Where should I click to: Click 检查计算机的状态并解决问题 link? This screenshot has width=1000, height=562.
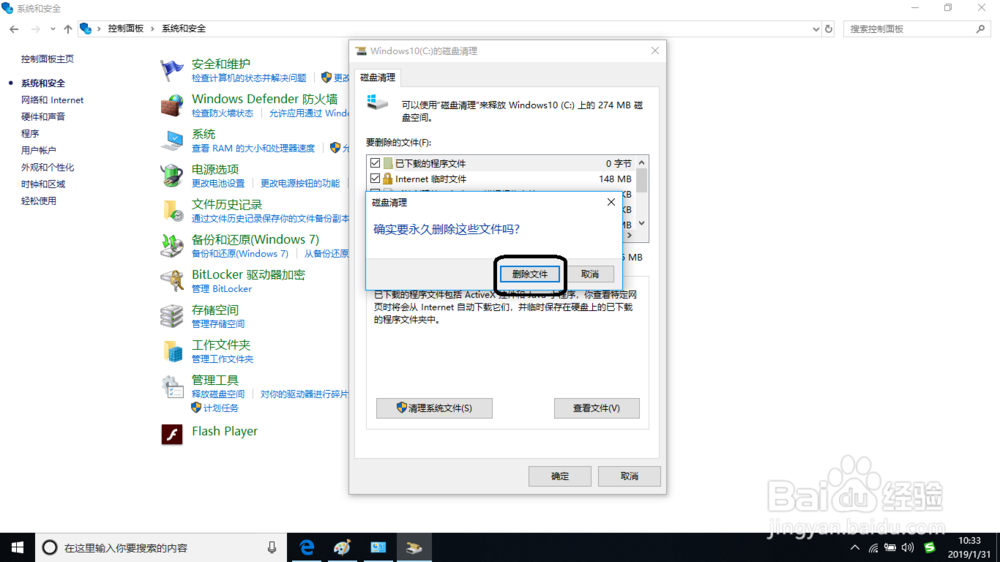[249, 78]
